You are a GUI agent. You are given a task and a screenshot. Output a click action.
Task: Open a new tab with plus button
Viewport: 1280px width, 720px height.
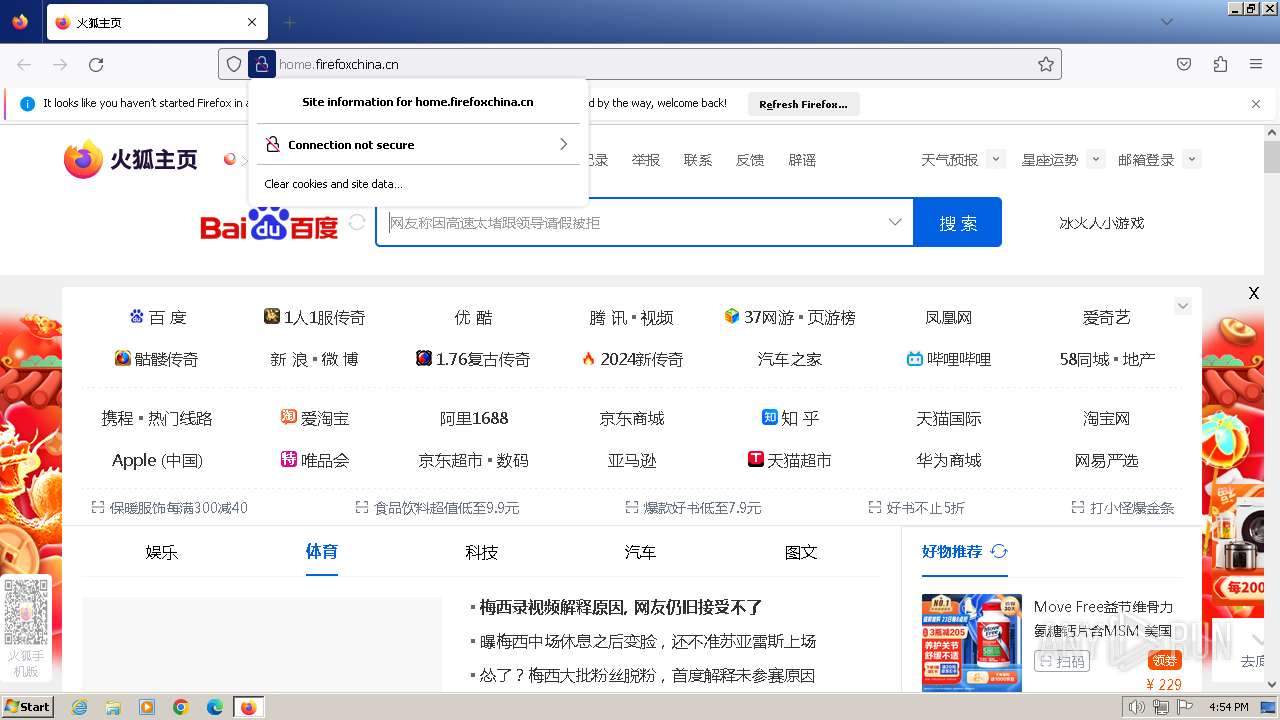click(290, 22)
